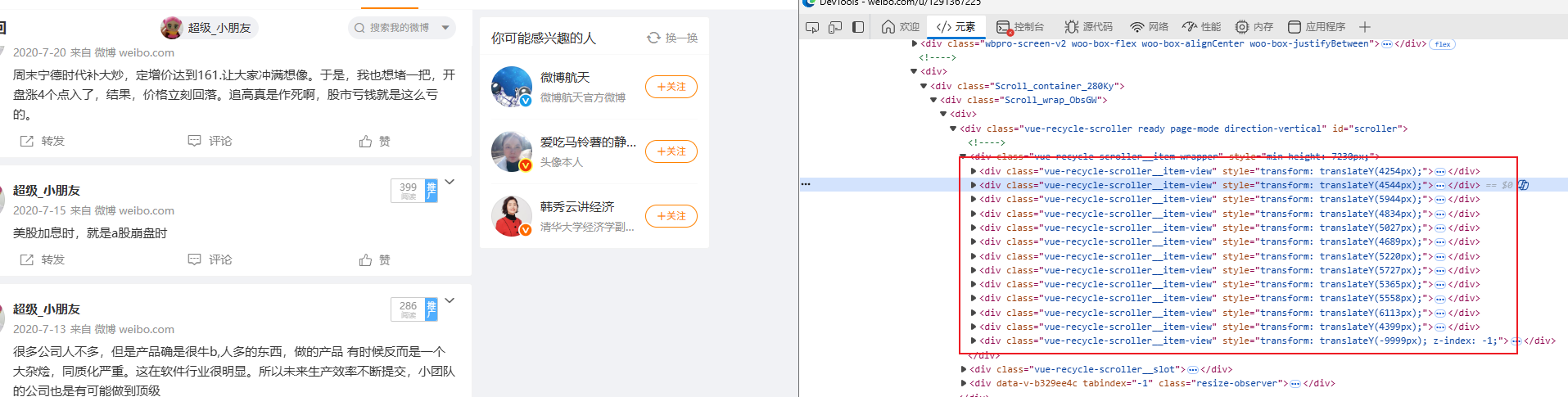
Task: Open the 源代码 tab
Action: pos(1088,27)
